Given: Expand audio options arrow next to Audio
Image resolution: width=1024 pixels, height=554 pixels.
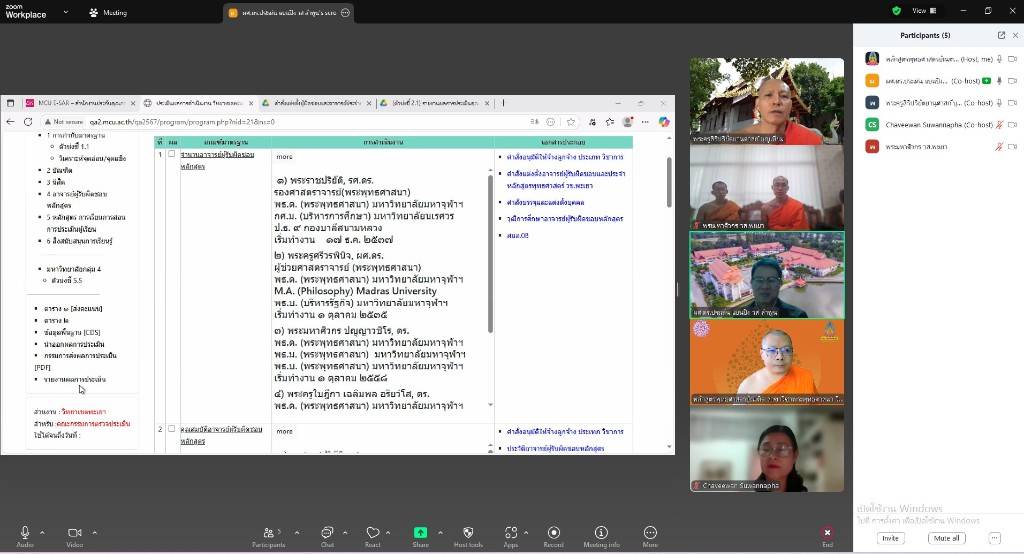Looking at the screenshot, I should 42,532.
